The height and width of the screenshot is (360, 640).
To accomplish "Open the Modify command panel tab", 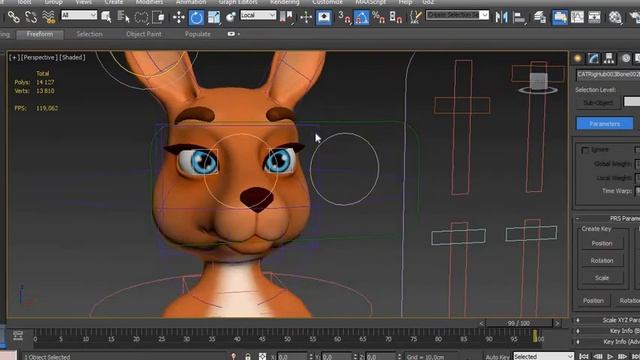I will [x=593, y=59].
